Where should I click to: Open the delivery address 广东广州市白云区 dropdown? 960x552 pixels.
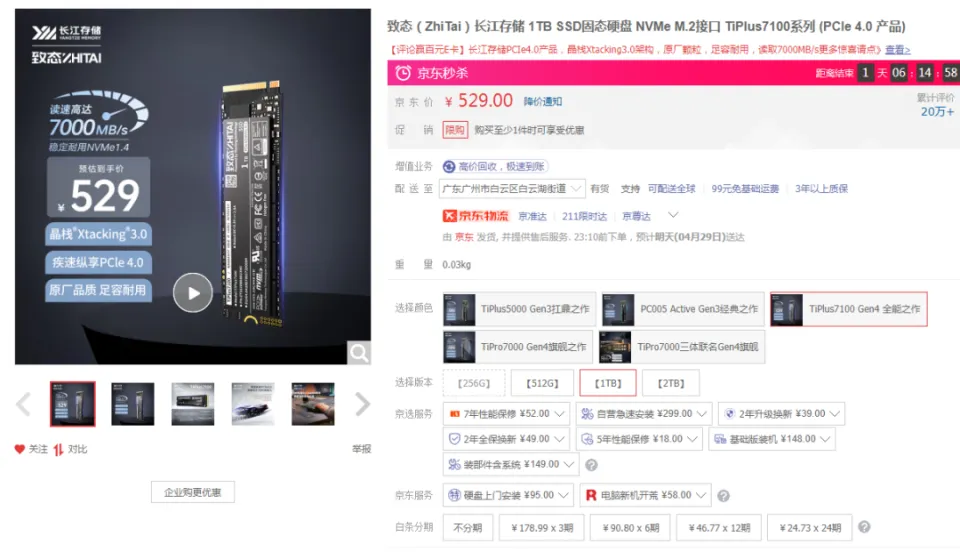pos(512,188)
